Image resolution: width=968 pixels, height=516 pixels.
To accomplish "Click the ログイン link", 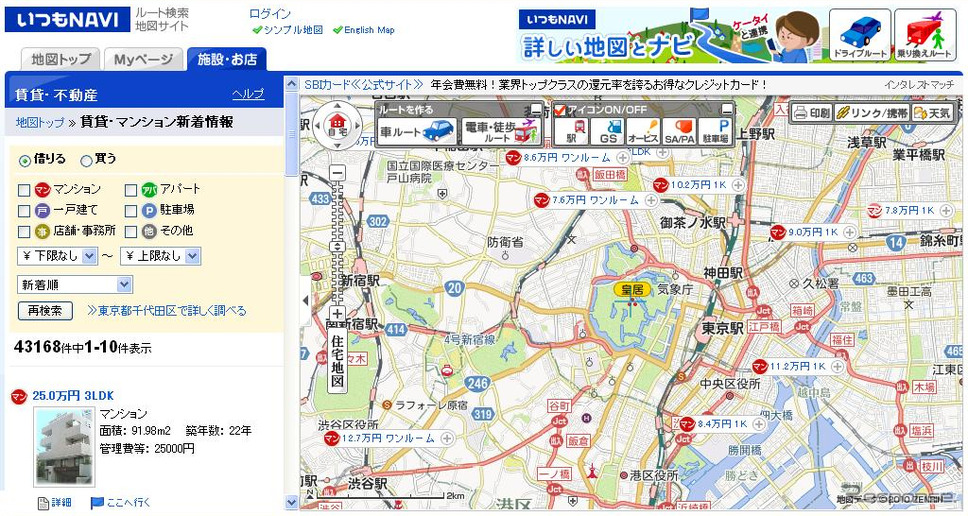I will click(270, 13).
